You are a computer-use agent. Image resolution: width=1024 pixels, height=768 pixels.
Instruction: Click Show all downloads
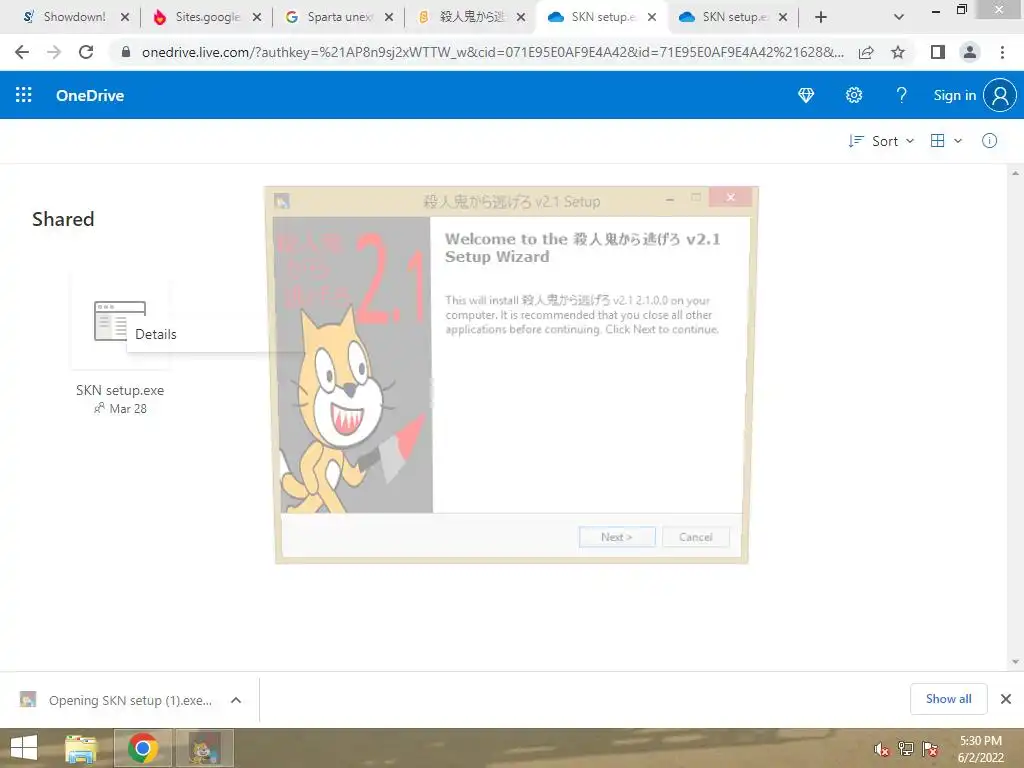(x=948, y=699)
